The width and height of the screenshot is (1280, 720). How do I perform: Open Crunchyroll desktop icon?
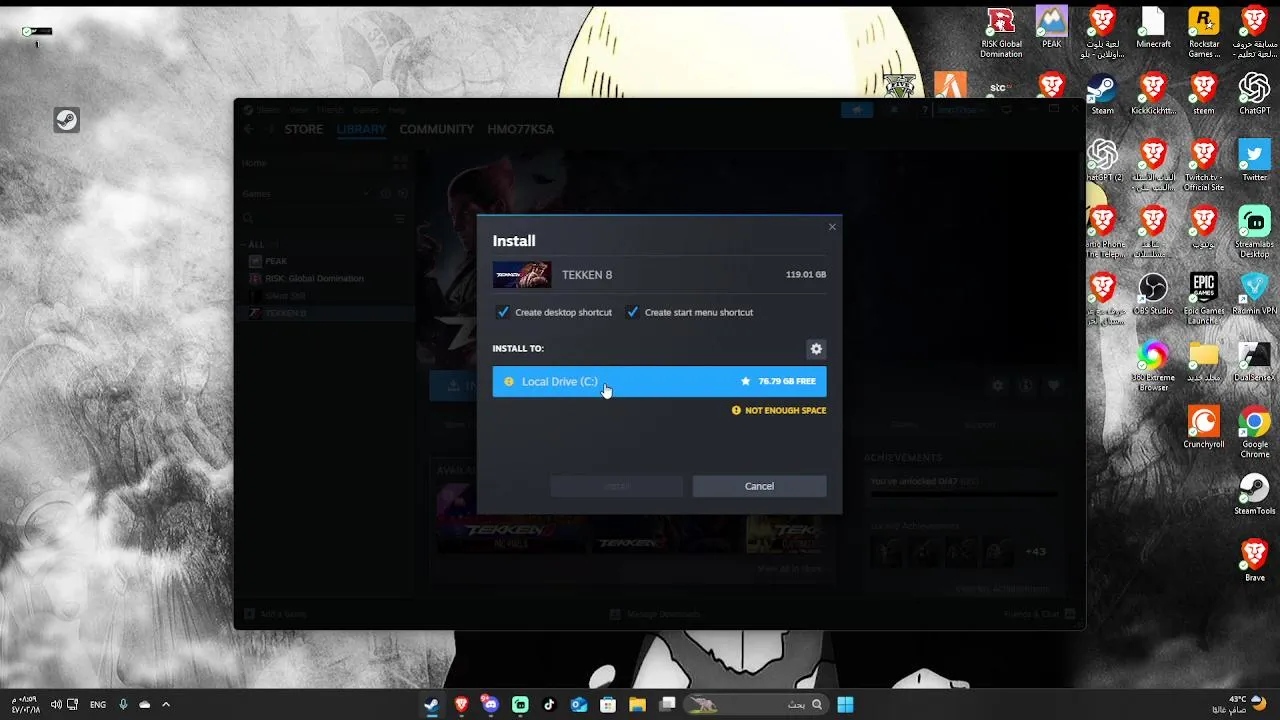1204,428
